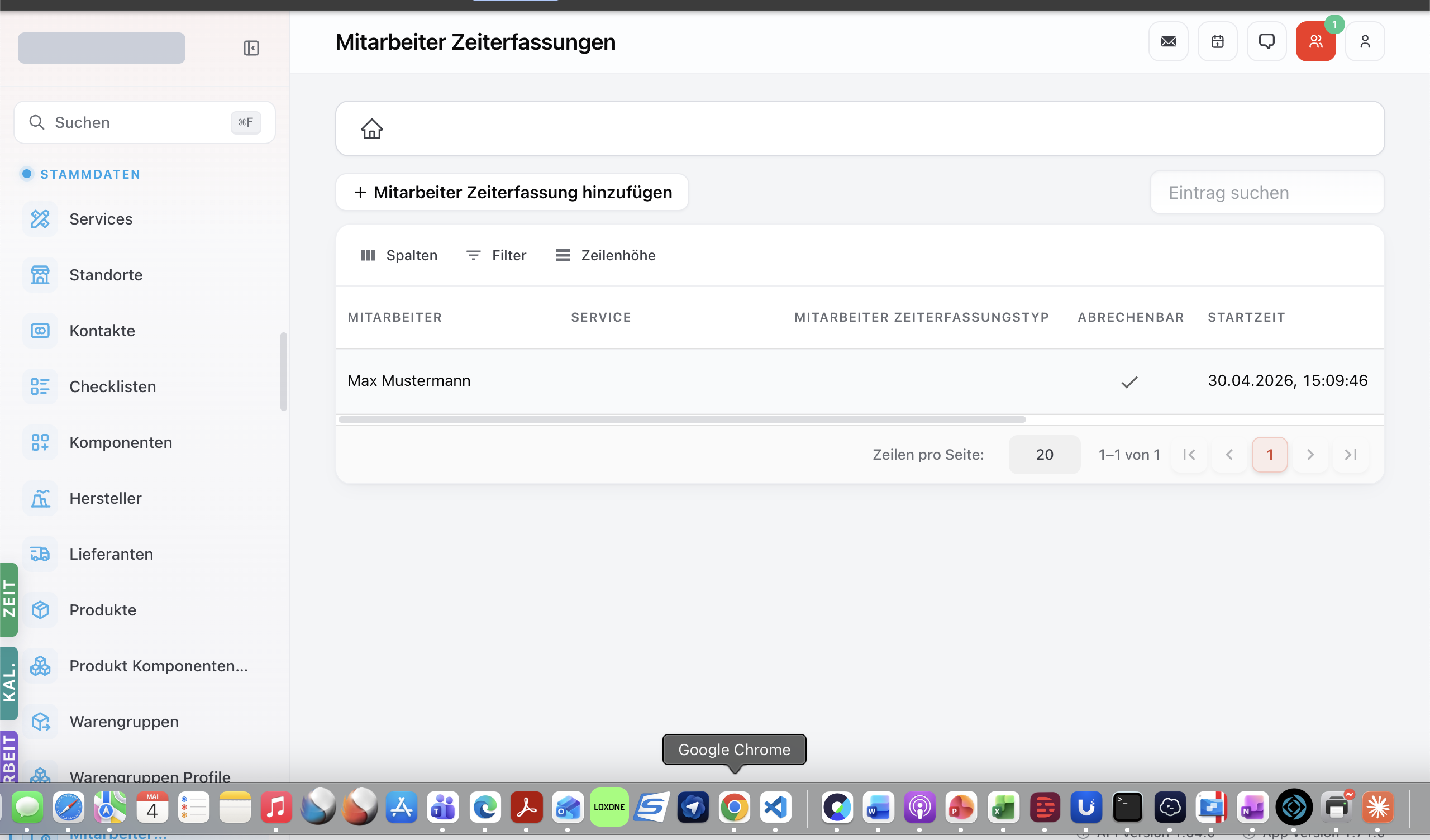Select the Max Mustermann row
This screenshot has width=1430, height=840.
pos(860,381)
